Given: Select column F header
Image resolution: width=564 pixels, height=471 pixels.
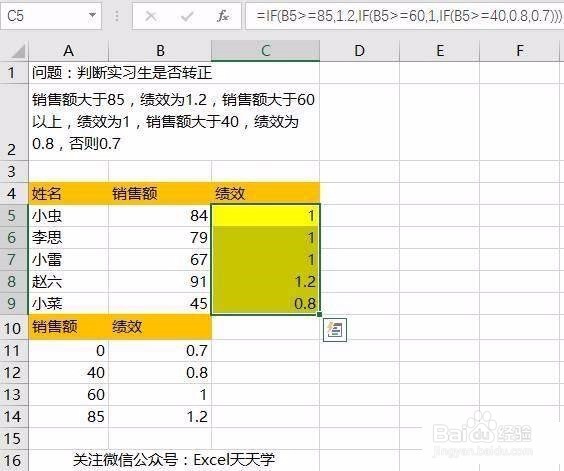Looking at the screenshot, I should pos(519,51).
